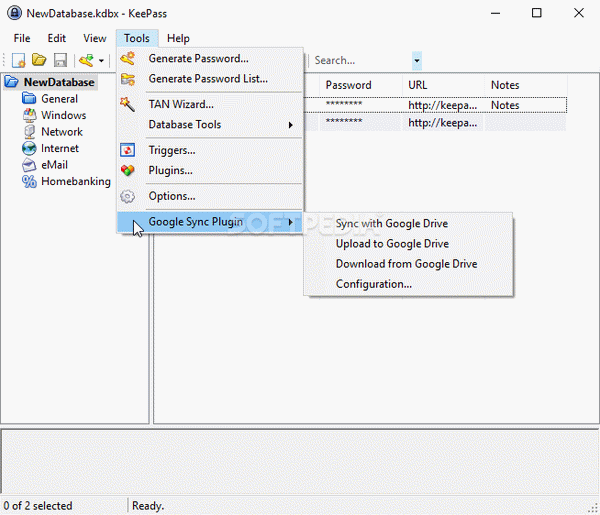Click the Add Entry key toolbar icon

(x=86, y=60)
